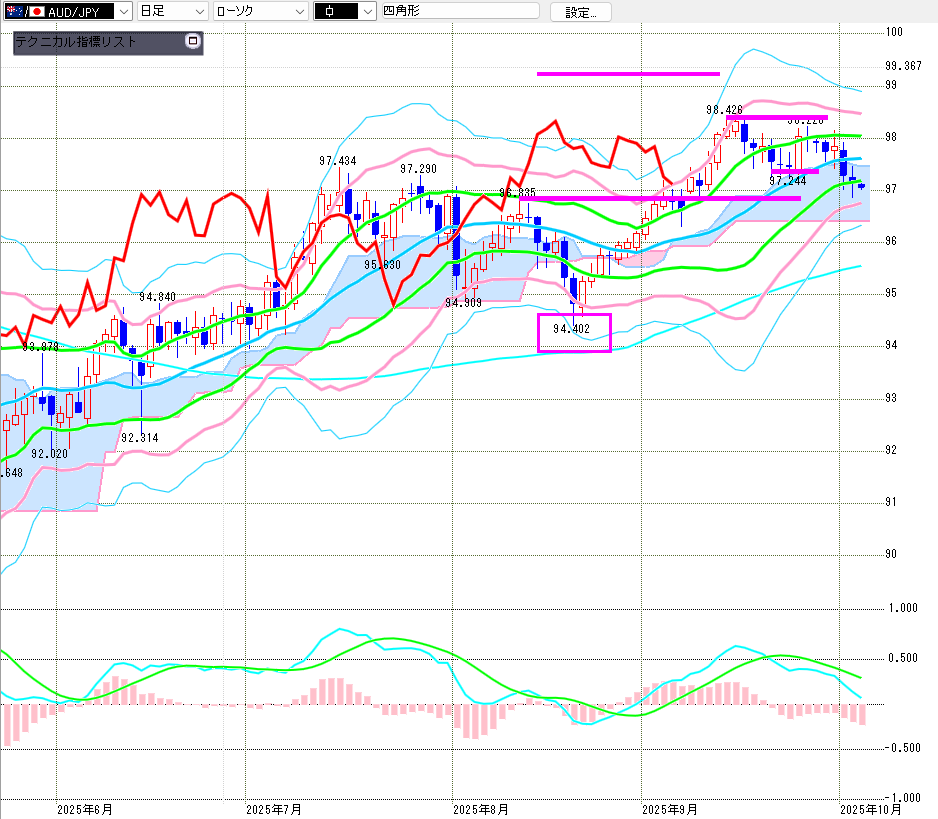This screenshot has height=819, width=938.
Task: Select the short magenta line under 98.426
Action: click(776, 118)
